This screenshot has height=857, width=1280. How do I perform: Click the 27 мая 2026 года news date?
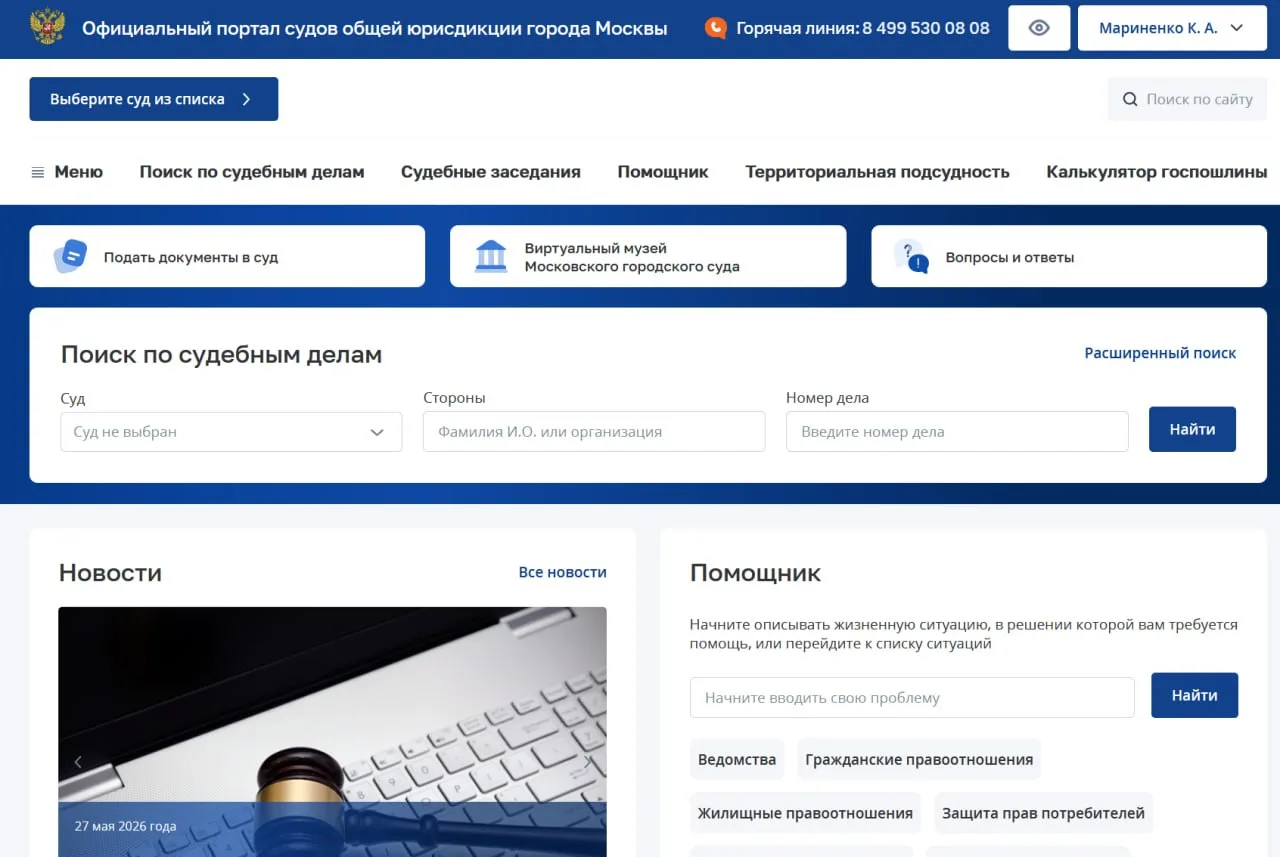tap(125, 826)
